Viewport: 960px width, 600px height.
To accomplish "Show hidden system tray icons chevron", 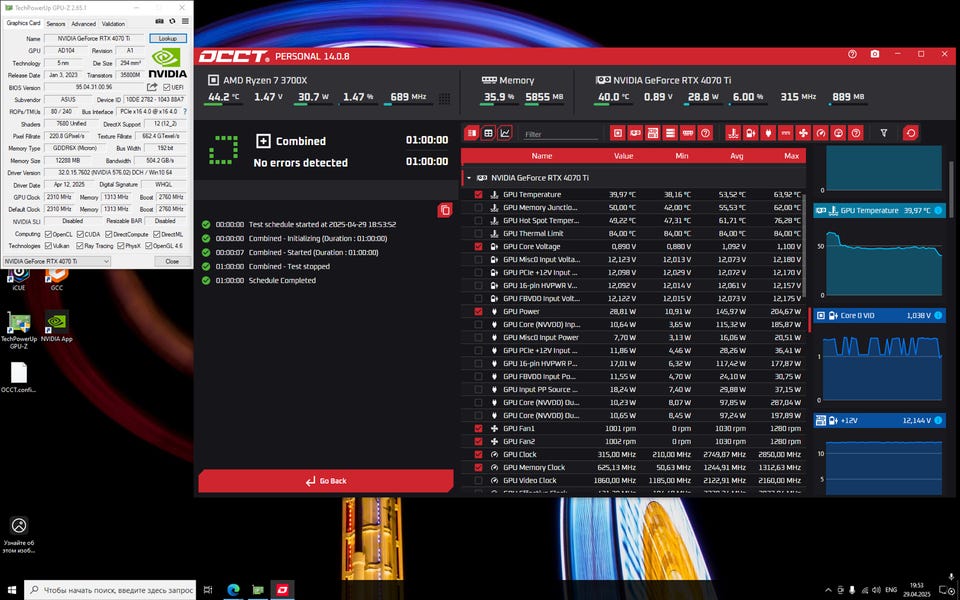I will click(x=827, y=590).
